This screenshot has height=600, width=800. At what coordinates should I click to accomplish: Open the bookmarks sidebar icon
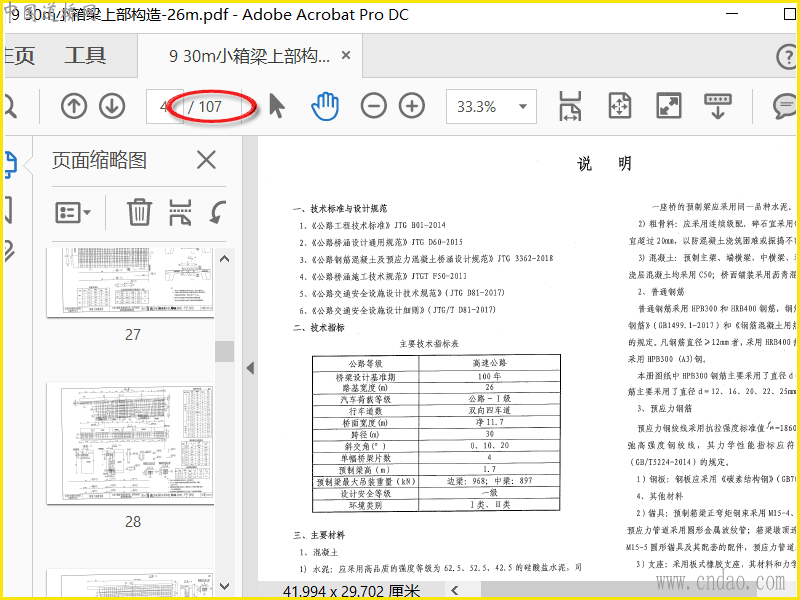(8, 209)
